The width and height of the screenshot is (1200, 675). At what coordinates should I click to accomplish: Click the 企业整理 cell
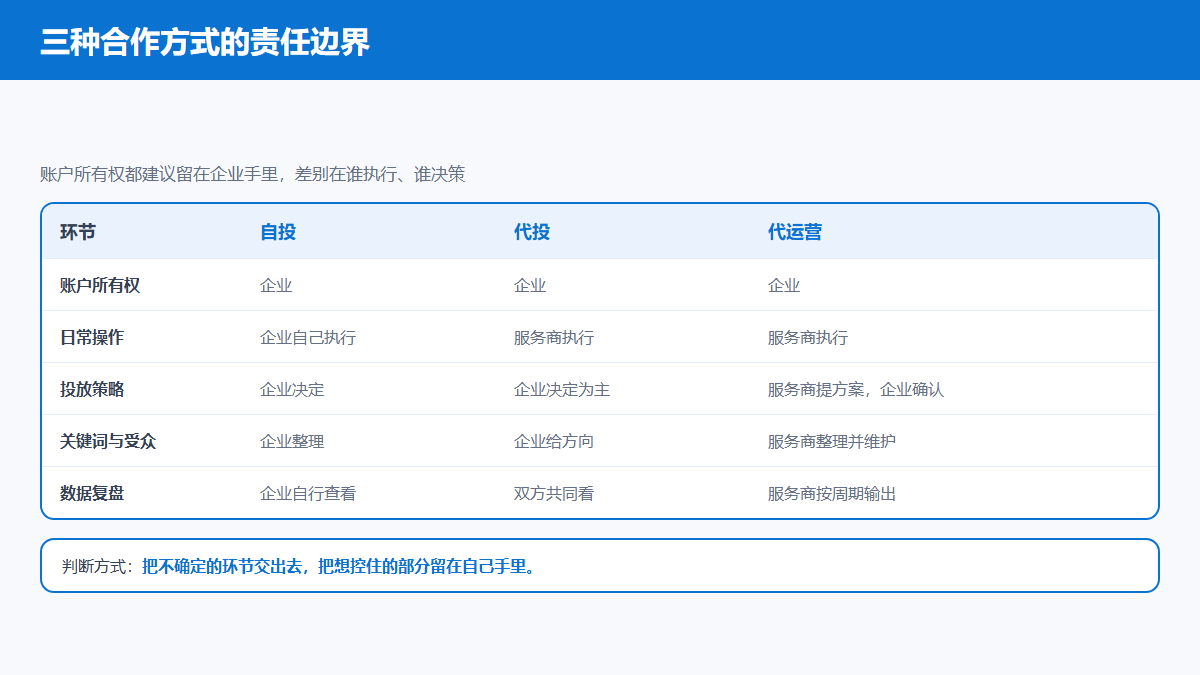point(292,441)
